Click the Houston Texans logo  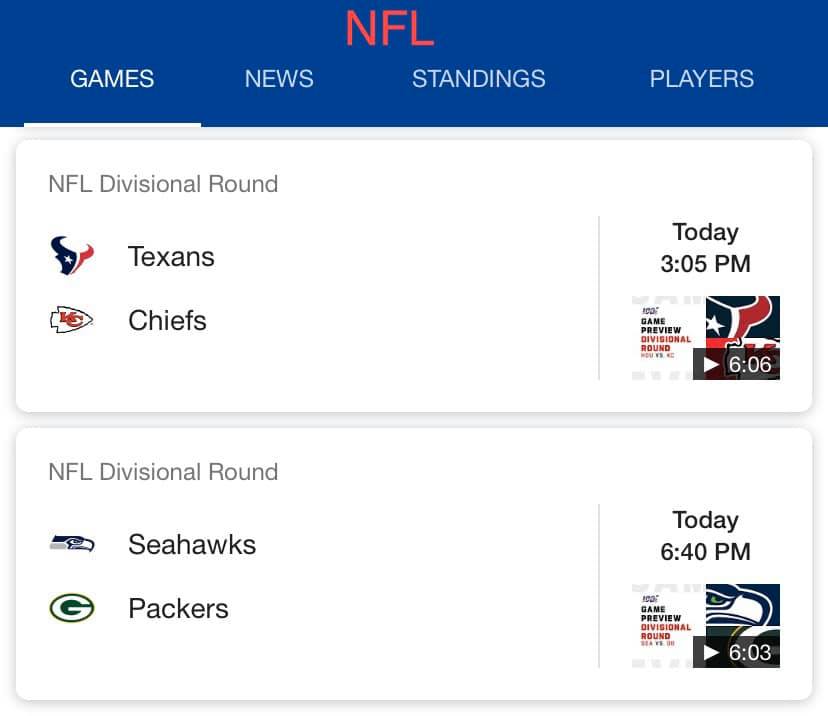point(72,256)
